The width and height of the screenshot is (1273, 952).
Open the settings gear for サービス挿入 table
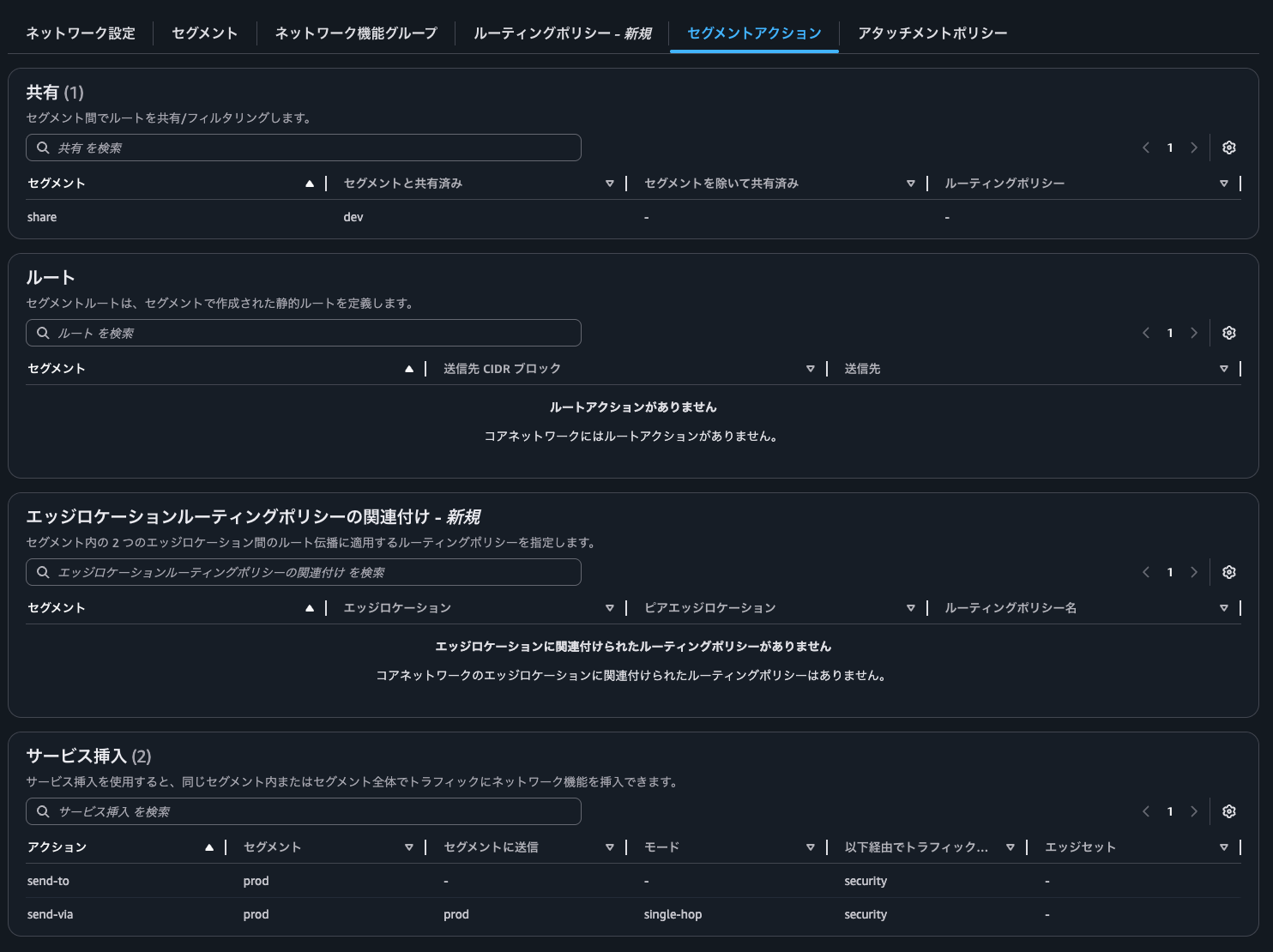click(1228, 810)
